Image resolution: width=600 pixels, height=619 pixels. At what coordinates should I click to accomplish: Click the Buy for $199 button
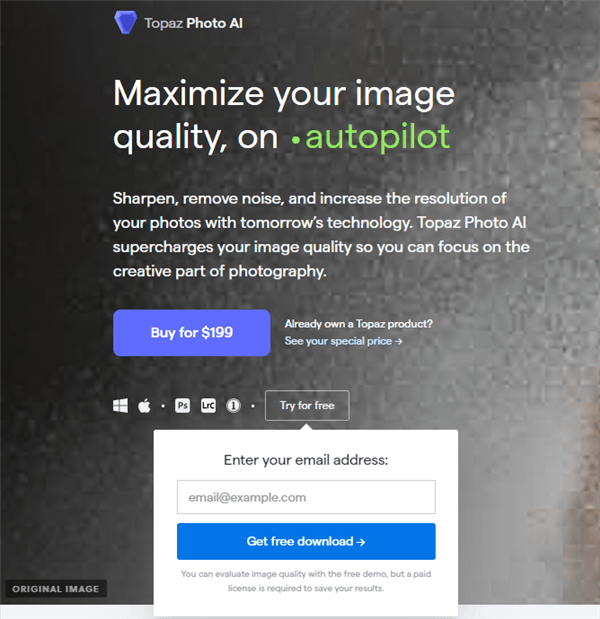point(191,333)
